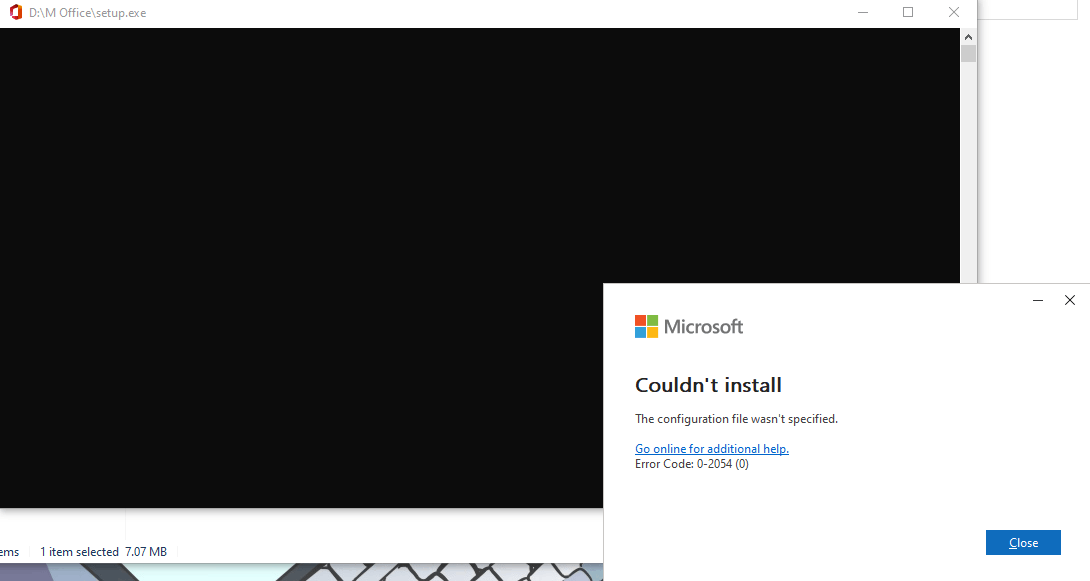Close the Couldn't install dialog window

click(1070, 300)
